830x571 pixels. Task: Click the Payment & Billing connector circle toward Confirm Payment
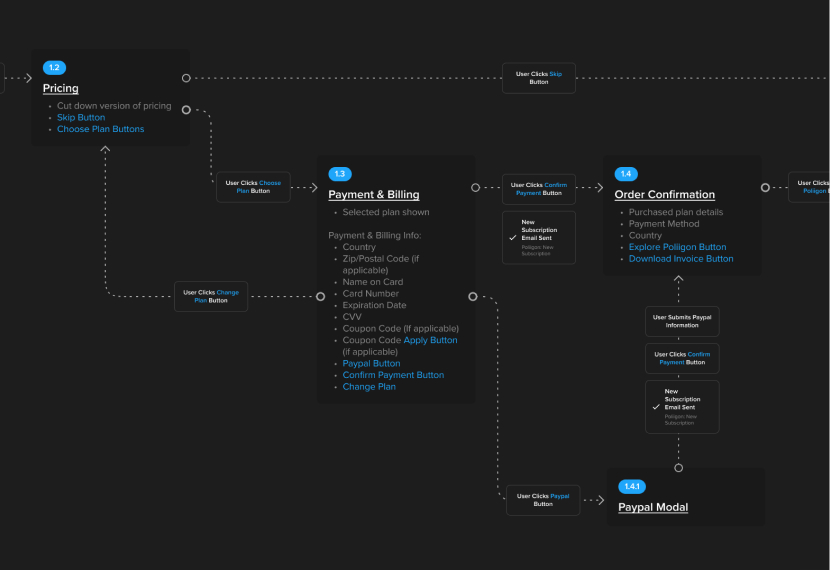pyautogui.click(x=475, y=188)
